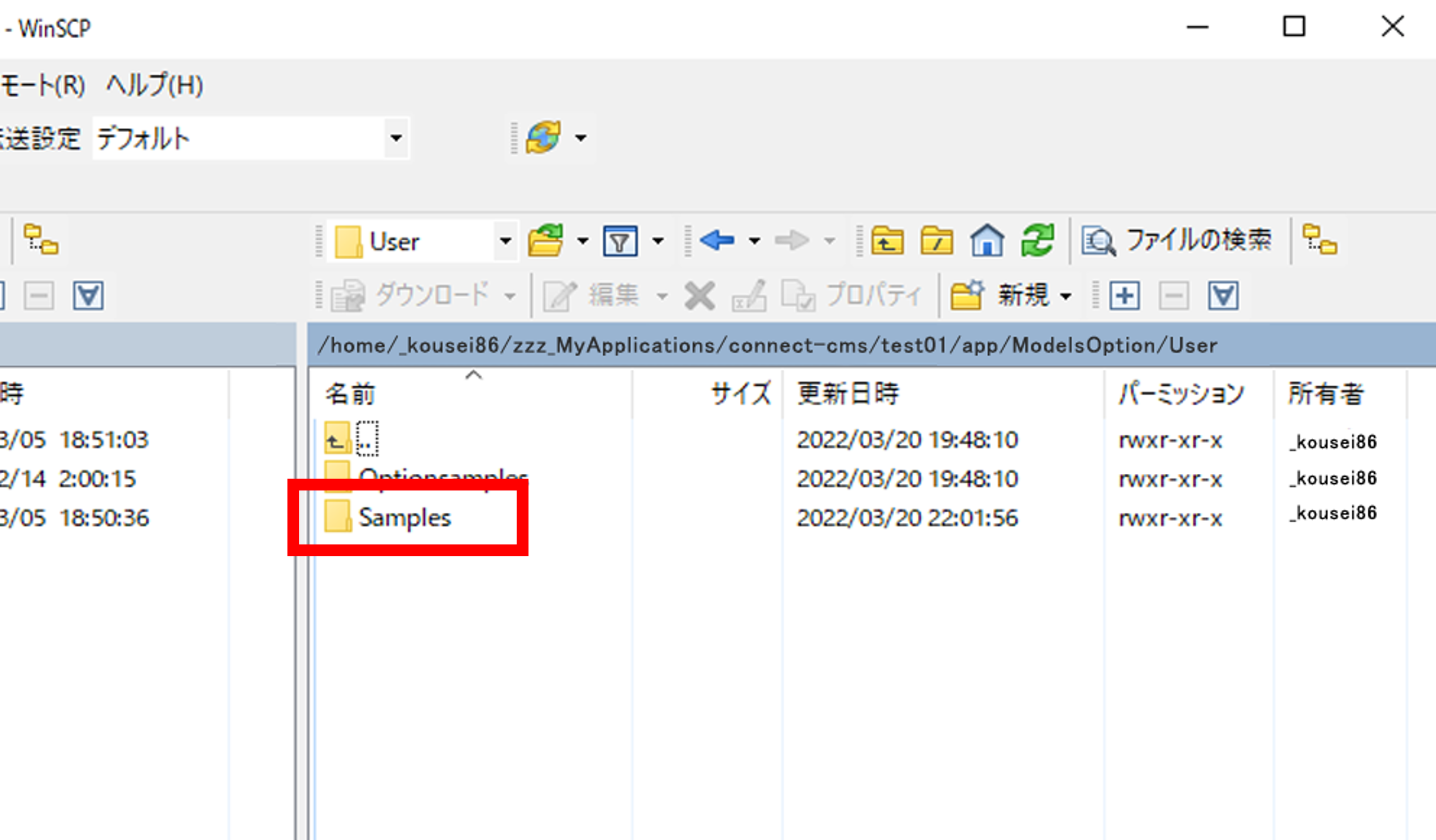Viewport: 1436px width, 840px height.
Task: Maximize the WinSCP window
Action: pyautogui.click(x=1294, y=27)
